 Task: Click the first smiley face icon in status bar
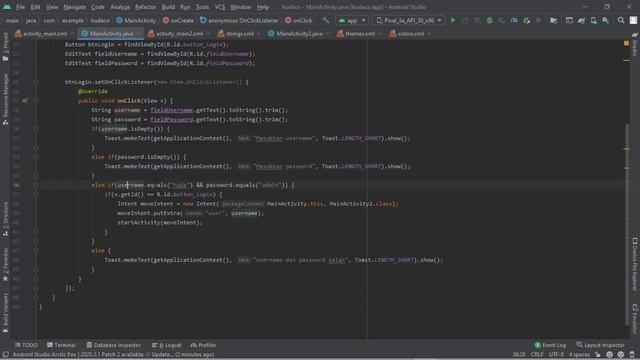609,355
